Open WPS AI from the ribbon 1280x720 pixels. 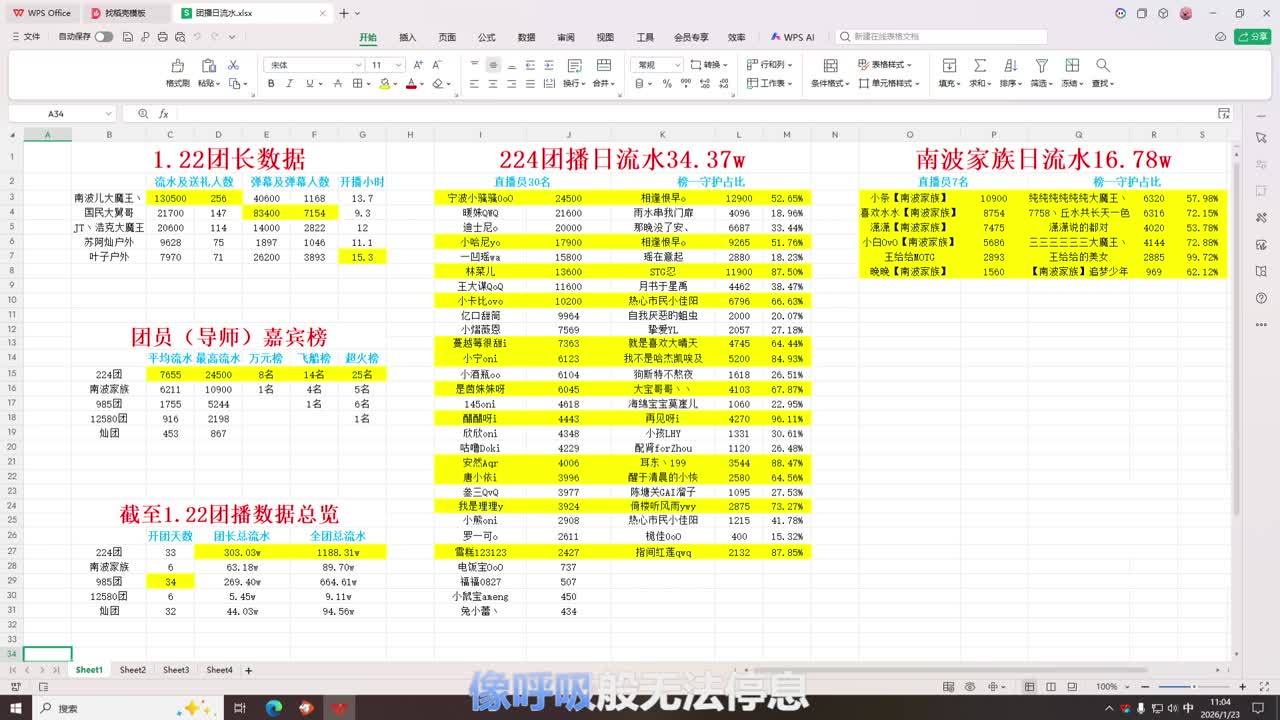point(792,37)
